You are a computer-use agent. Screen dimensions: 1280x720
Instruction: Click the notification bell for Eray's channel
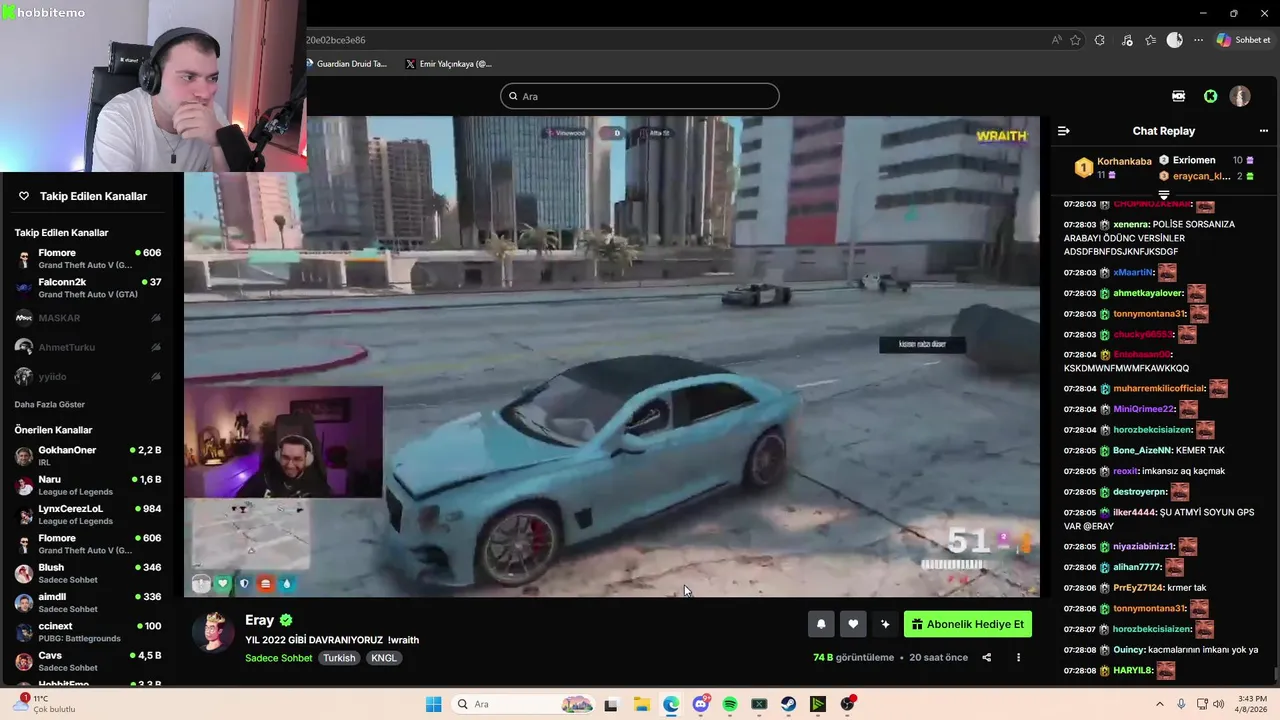(x=821, y=624)
